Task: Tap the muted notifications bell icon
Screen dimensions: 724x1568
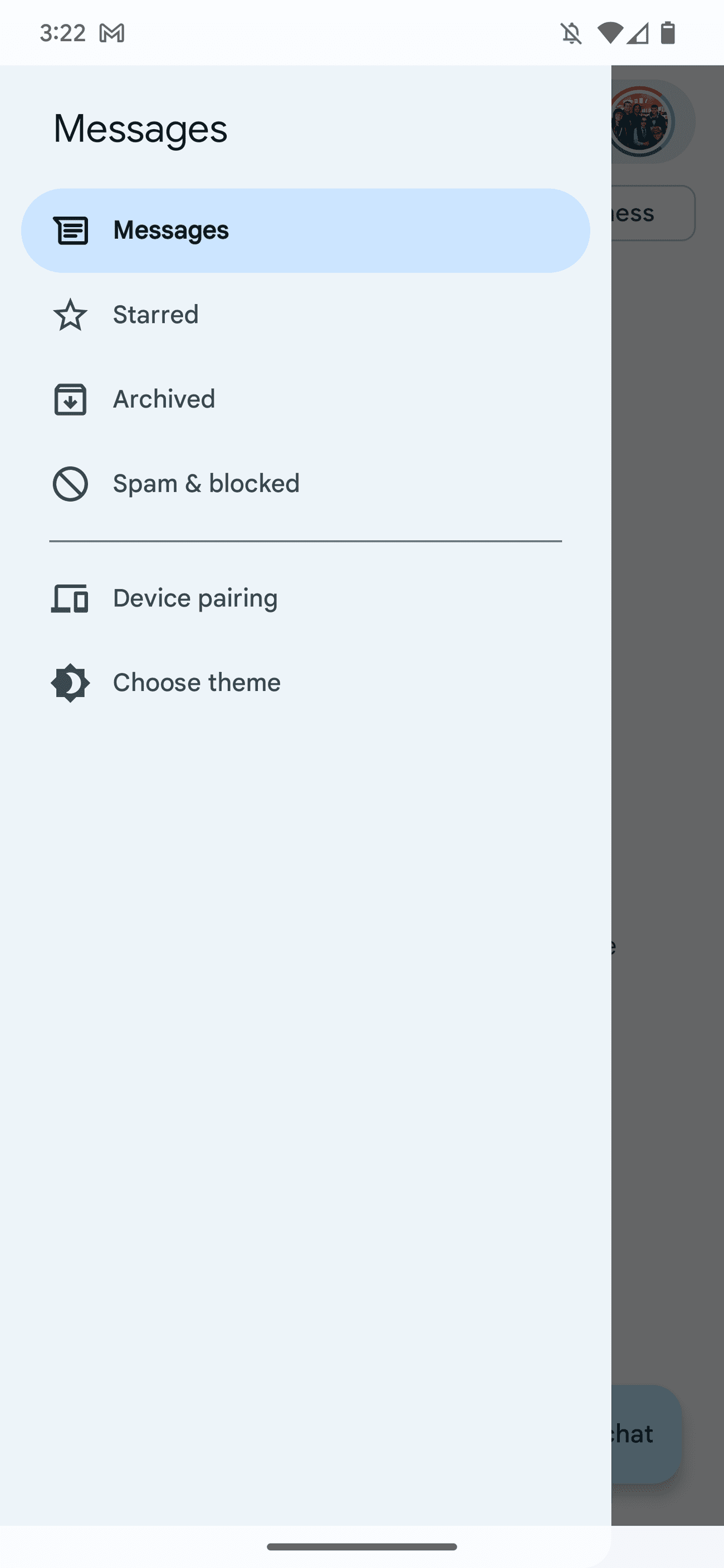Action: 571,33
